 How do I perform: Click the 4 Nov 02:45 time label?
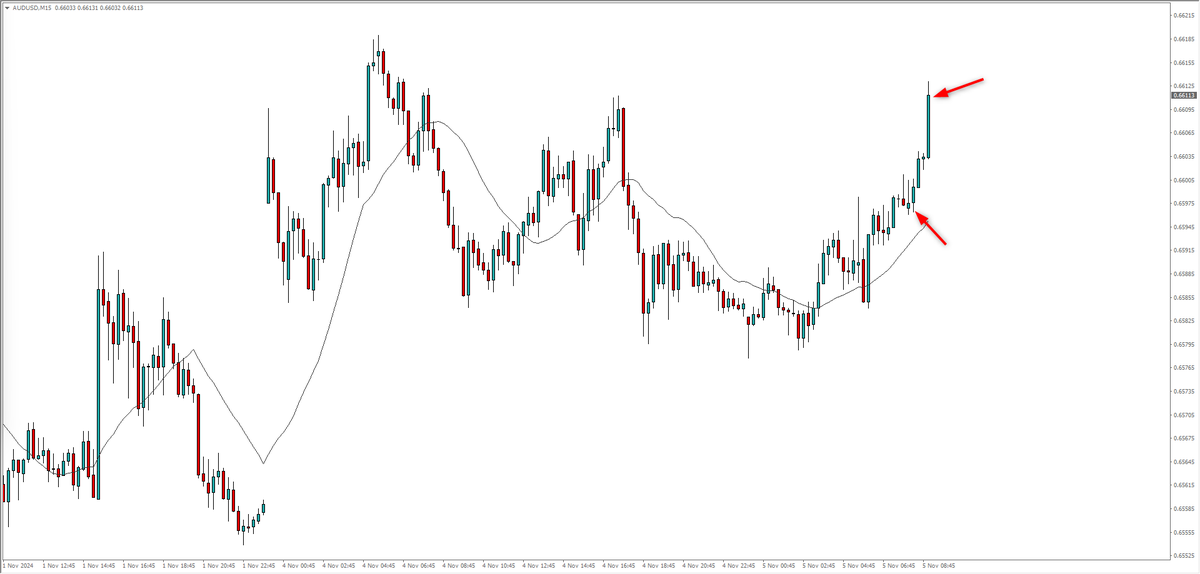point(338,566)
